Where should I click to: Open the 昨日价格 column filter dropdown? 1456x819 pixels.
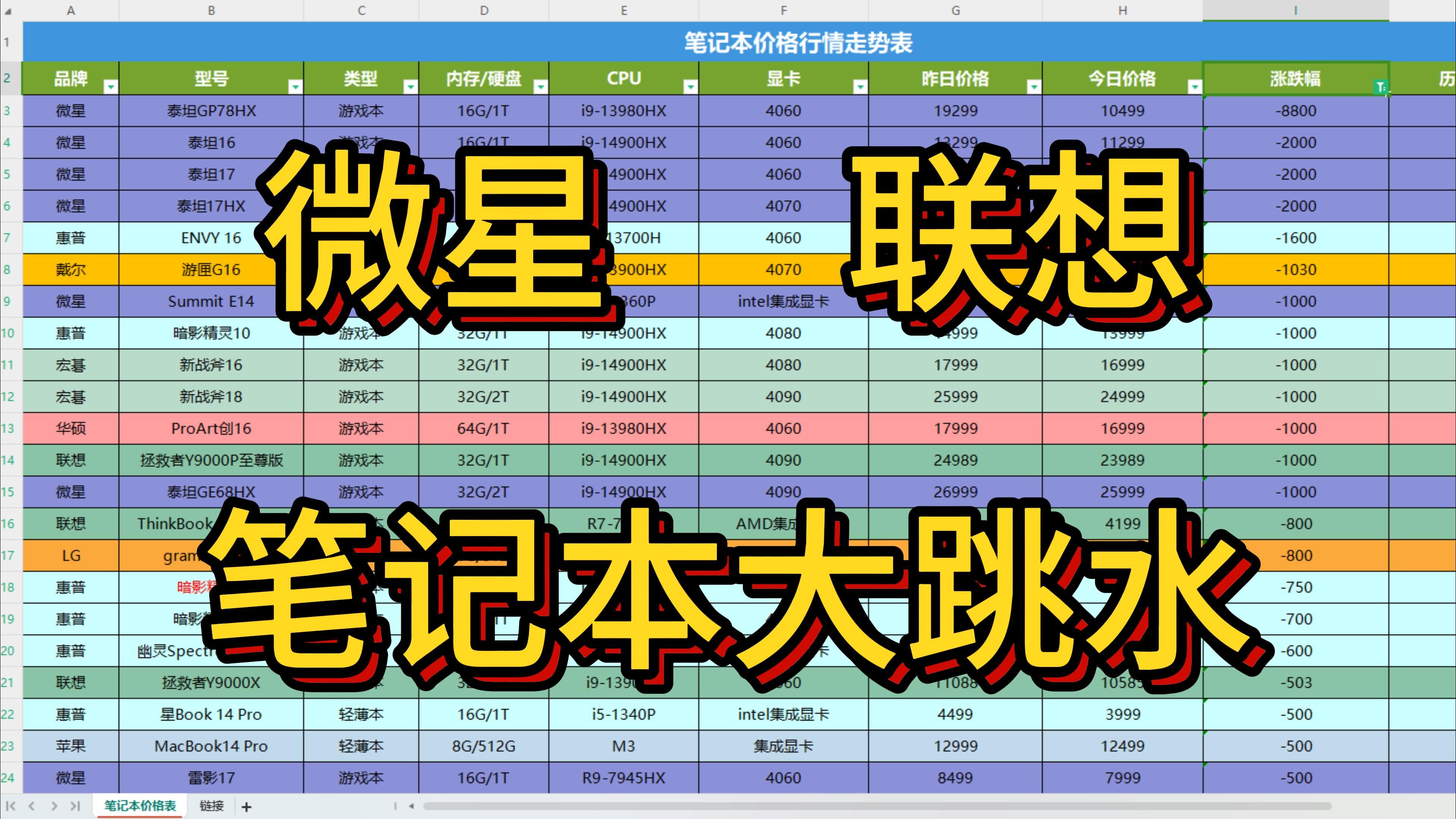(x=1034, y=86)
